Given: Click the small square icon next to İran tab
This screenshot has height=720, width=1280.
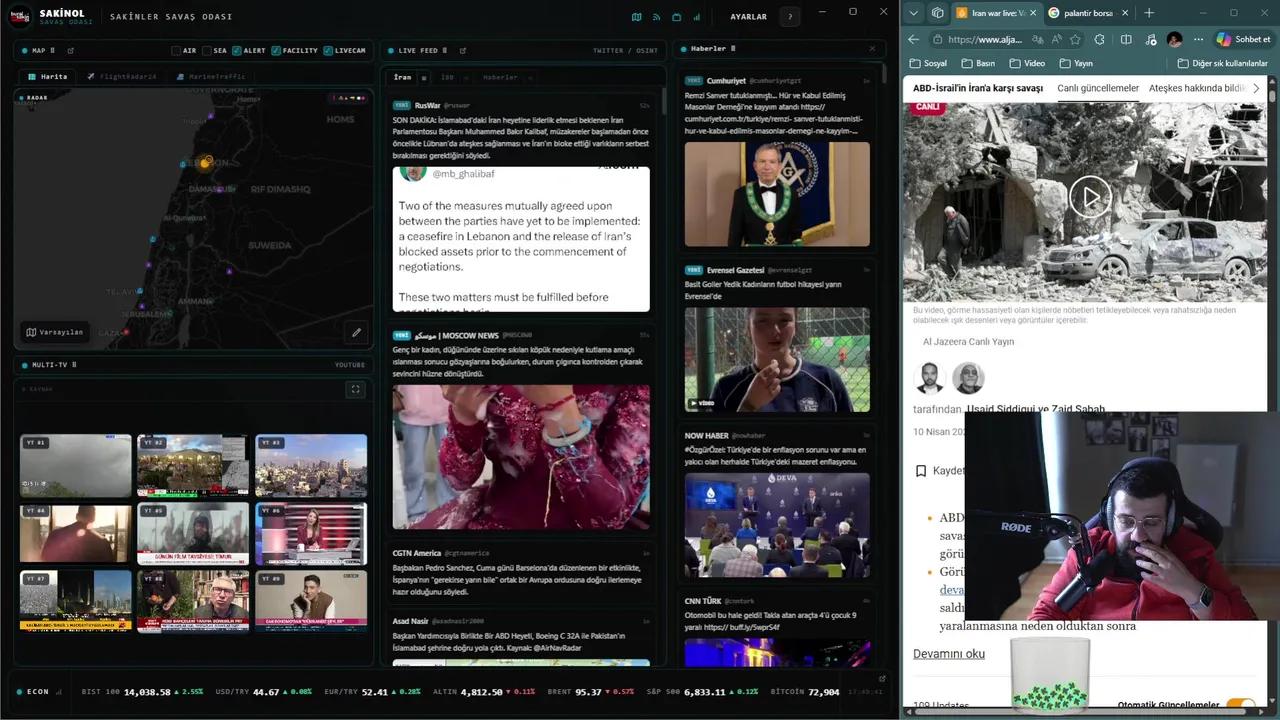Looking at the screenshot, I should click(x=424, y=77).
